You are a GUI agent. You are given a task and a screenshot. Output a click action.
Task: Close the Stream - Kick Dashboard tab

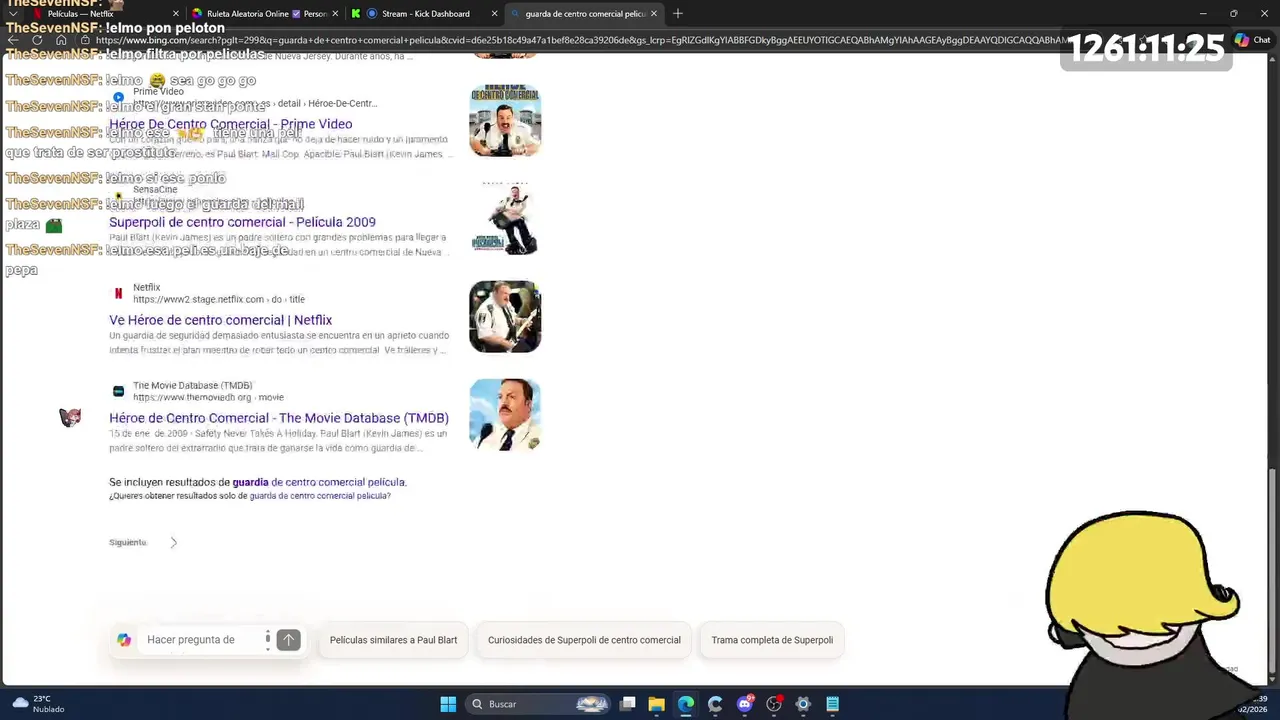(494, 14)
